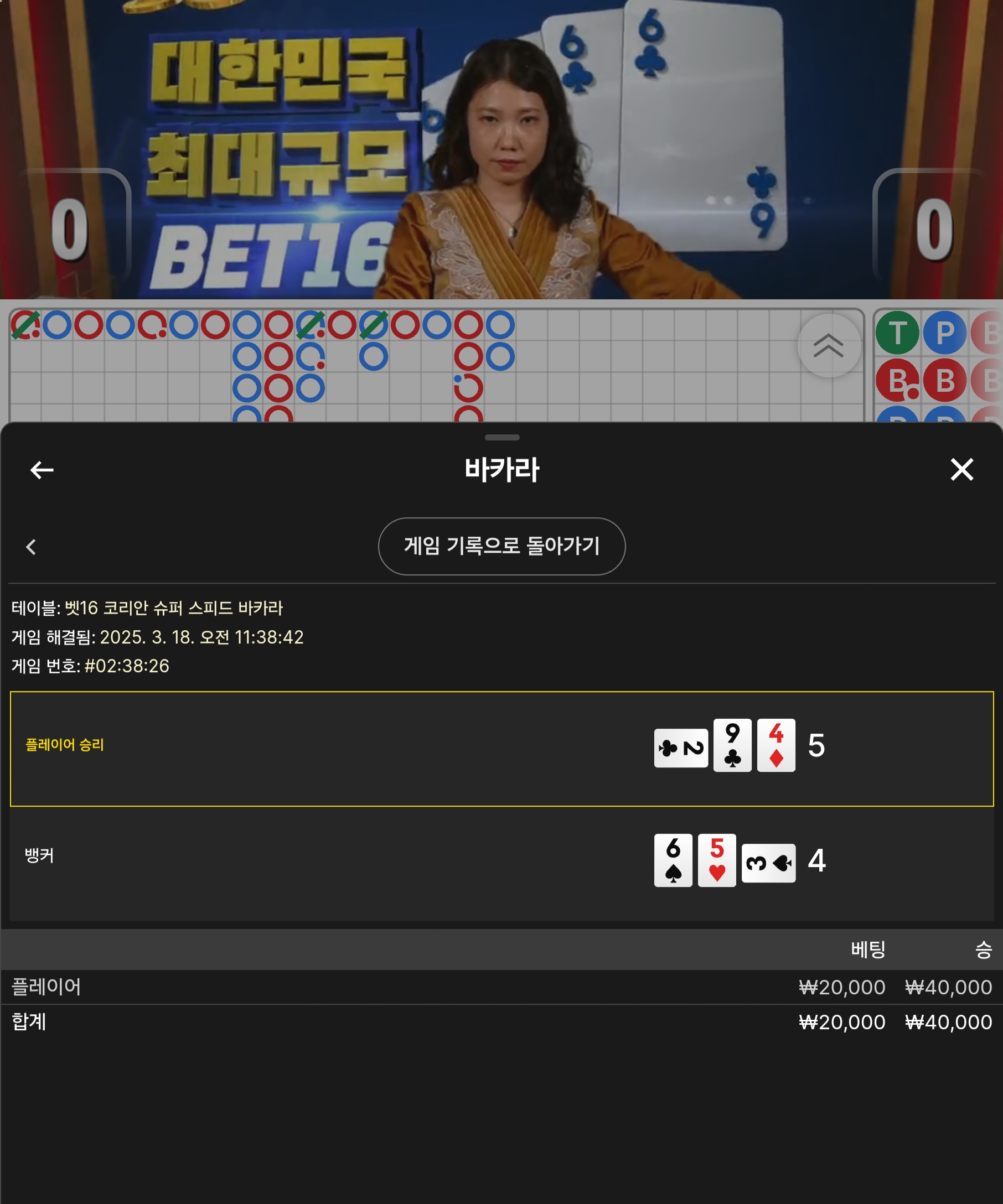The image size is (1003, 1204).
Task: Click the banker's 6 of spades card
Action: pos(673,860)
